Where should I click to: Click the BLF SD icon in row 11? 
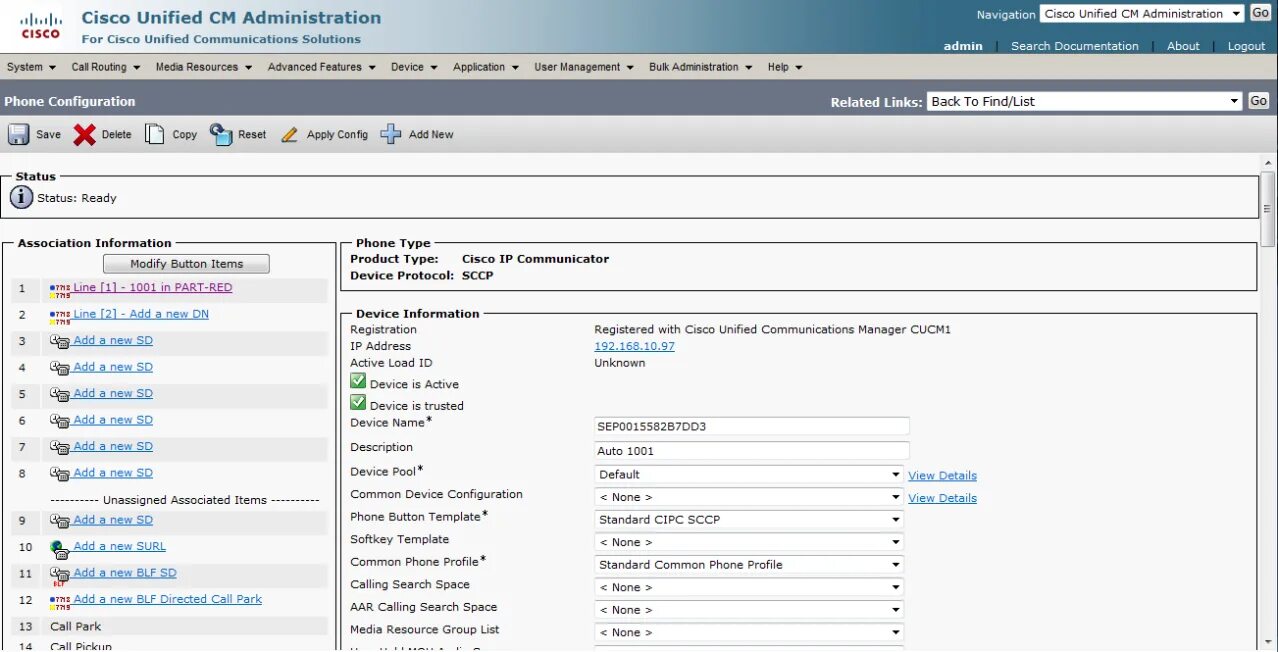[x=60, y=575]
